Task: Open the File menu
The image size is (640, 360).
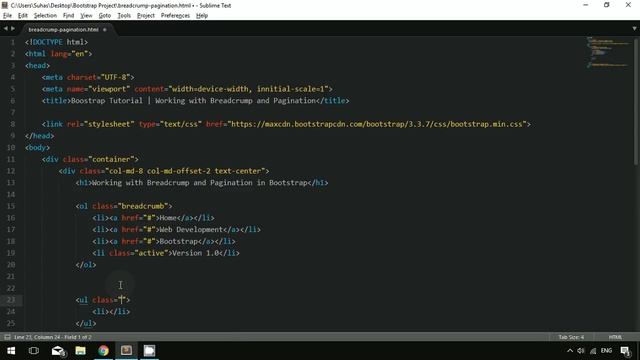Action: click(7, 16)
